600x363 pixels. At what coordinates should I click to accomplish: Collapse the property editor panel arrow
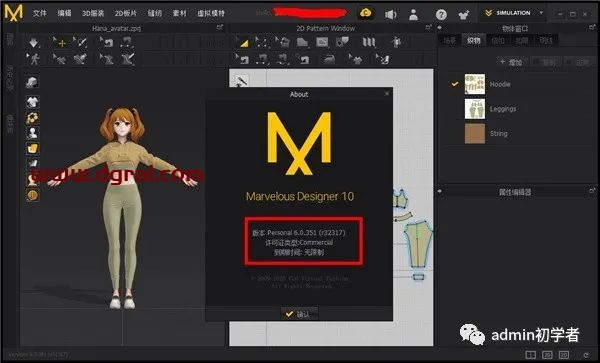coord(440,191)
